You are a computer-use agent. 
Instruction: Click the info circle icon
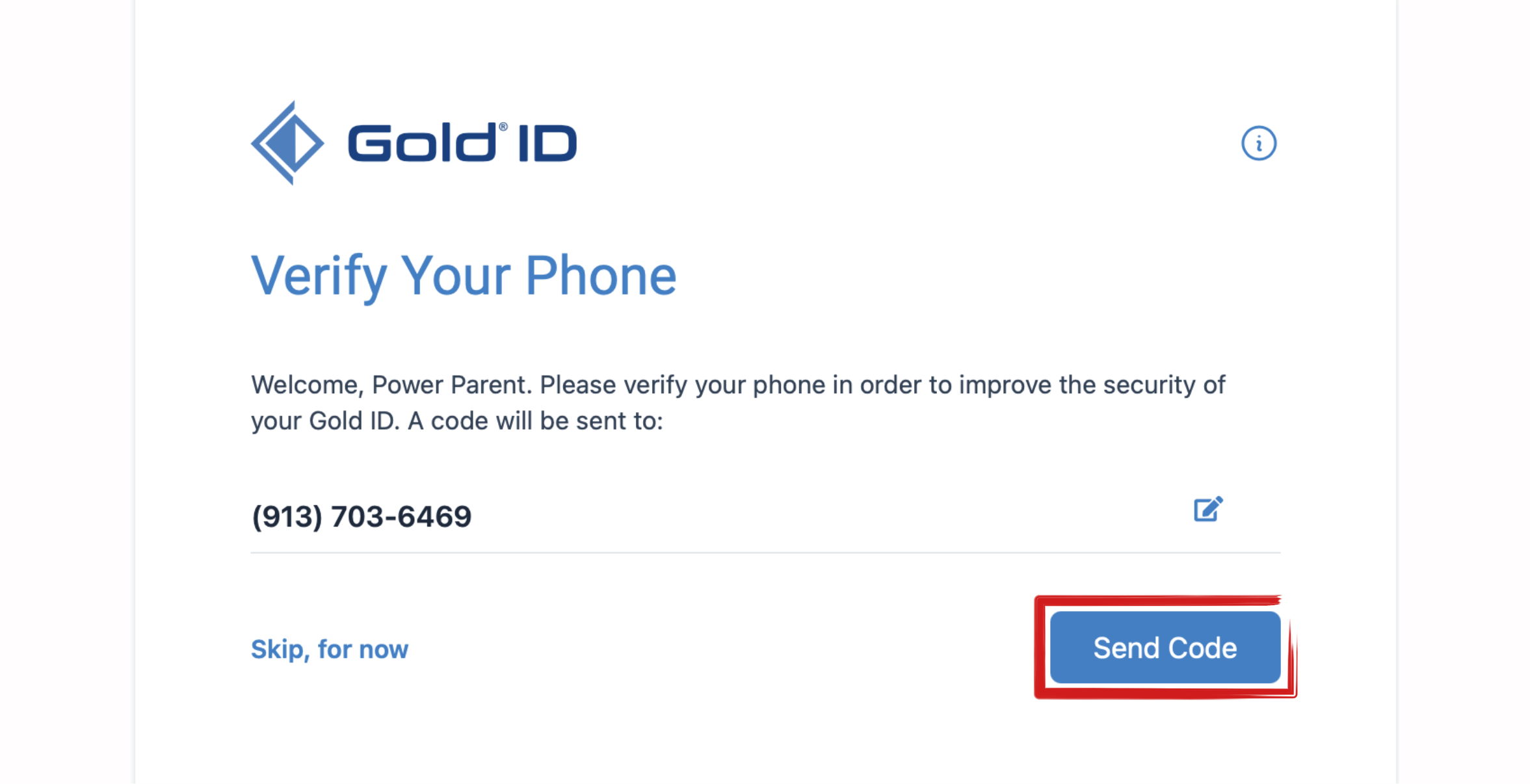[x=1258, y=143]
